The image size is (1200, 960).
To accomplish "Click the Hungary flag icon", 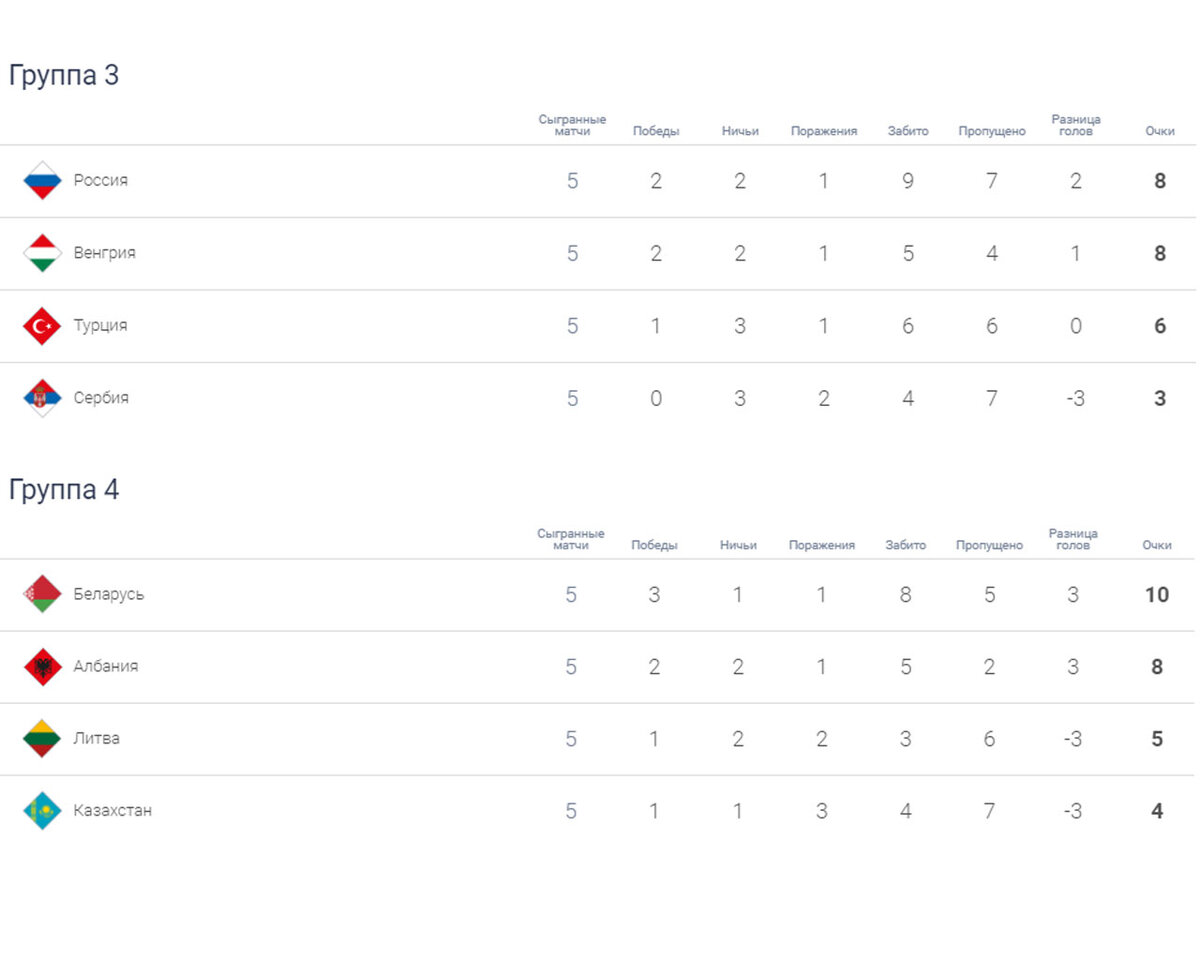I will 42,253.
